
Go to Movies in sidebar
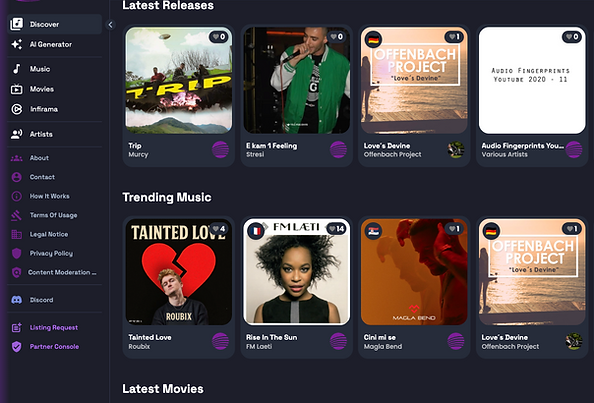pyautogui.click(x=55, y=89)
